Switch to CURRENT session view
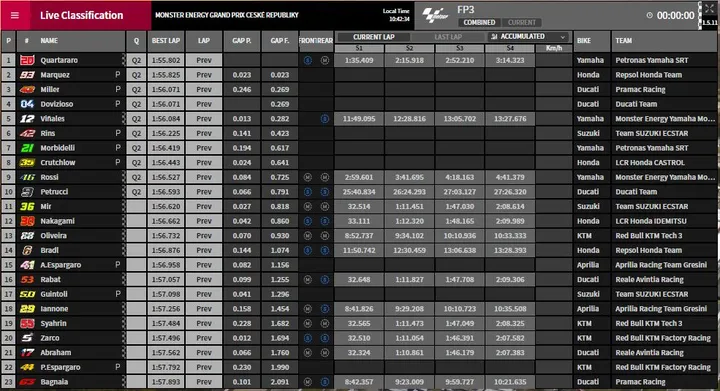Screen dimensions: 720x391 [x=522, y=22]
